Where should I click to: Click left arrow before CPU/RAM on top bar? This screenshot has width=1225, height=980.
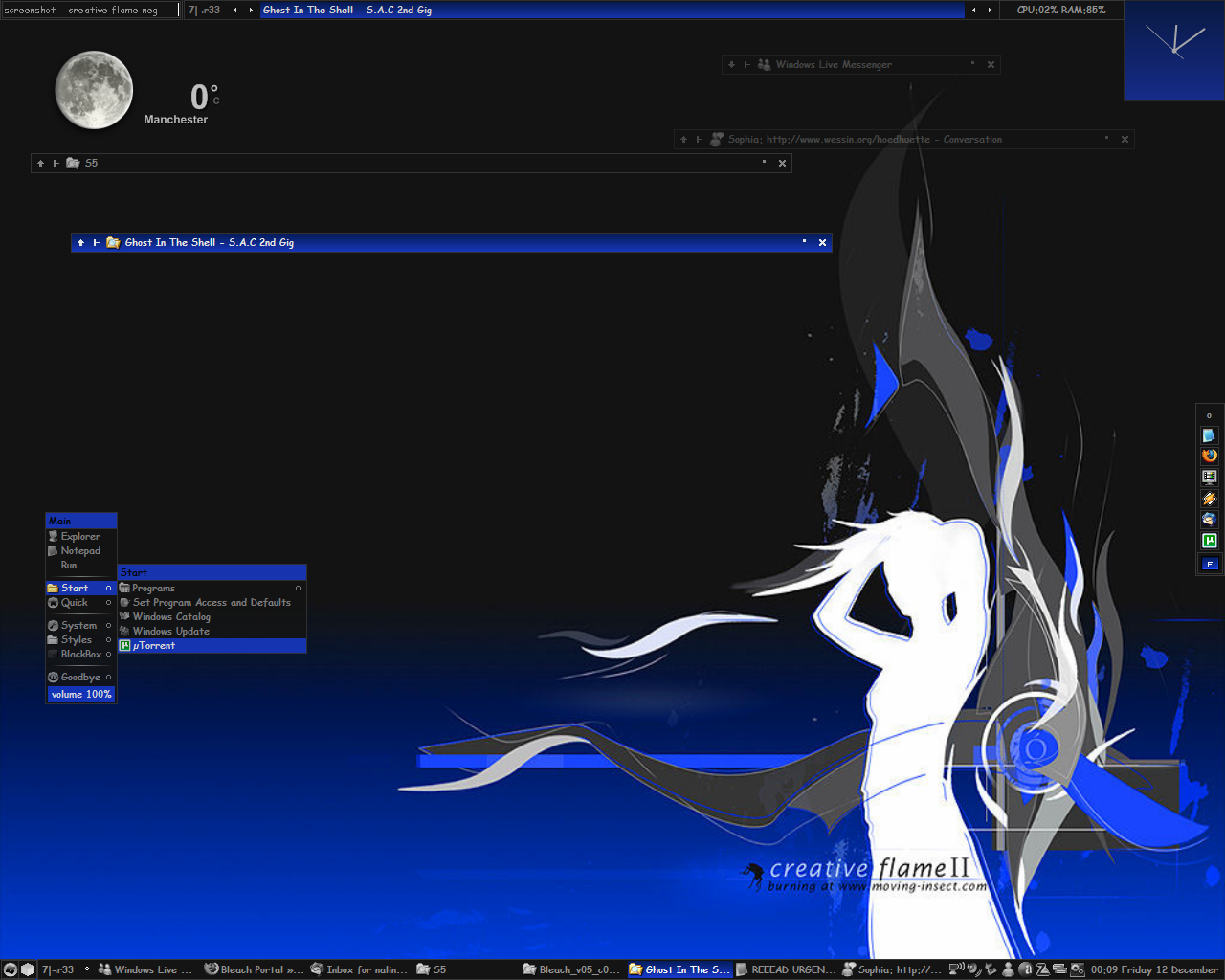pyautogui.click(x=974, y=11)
